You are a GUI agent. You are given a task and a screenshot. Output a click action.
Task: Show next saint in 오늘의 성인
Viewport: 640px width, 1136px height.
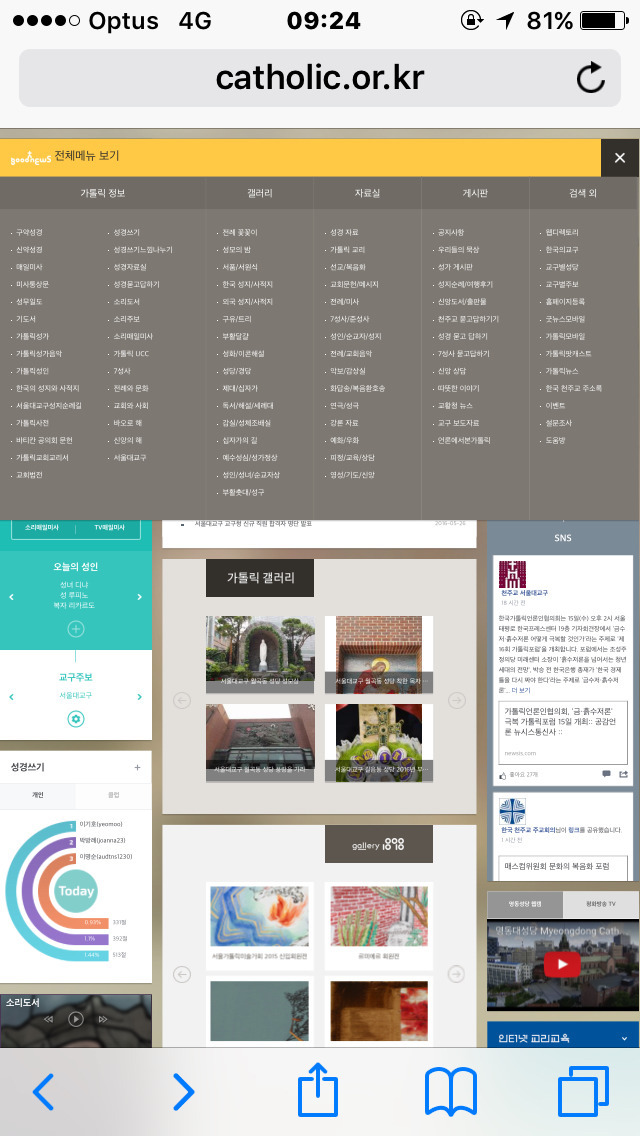point(140,597)
